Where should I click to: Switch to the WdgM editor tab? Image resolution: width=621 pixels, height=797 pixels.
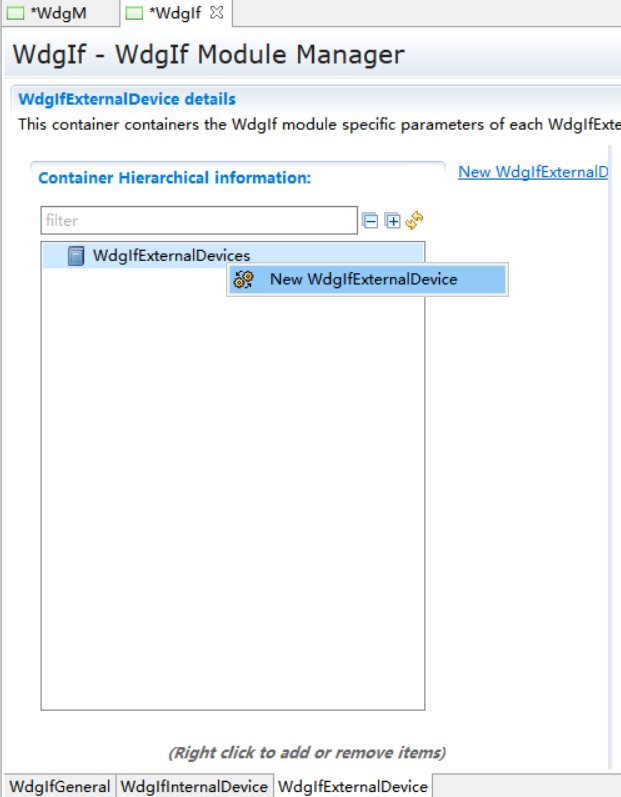(x=59, y=13)
